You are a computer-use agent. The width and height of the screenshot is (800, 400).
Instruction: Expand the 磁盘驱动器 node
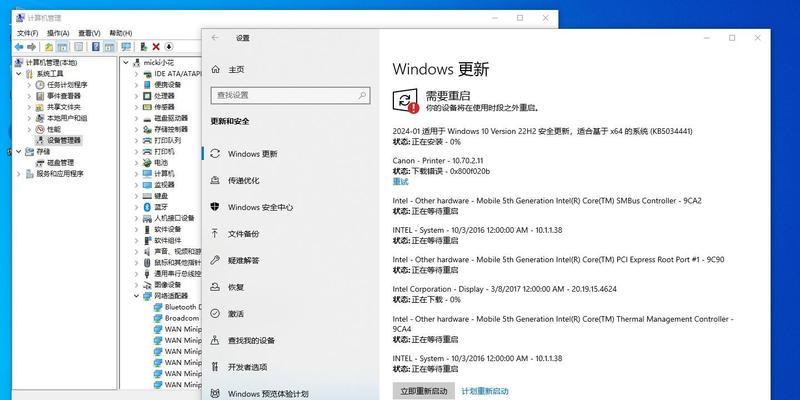point(136,118)
